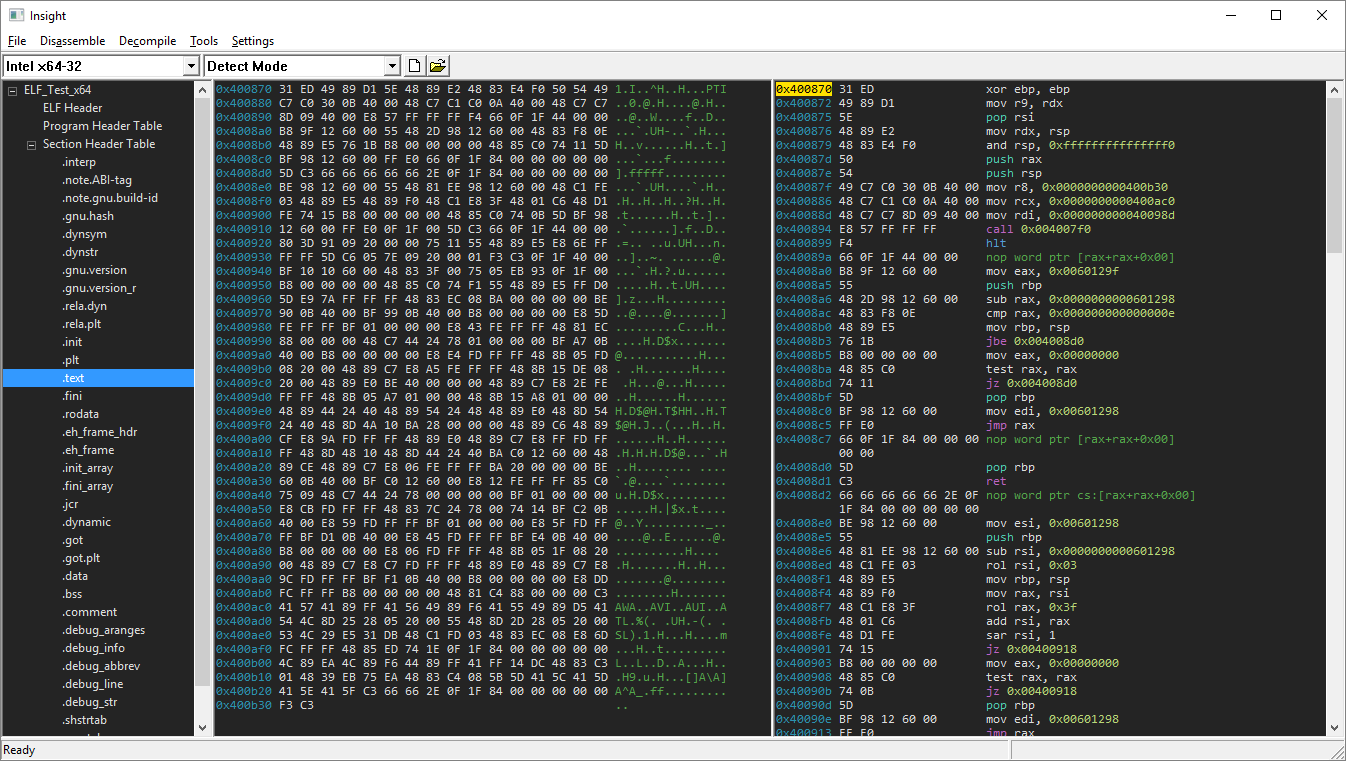
Task: Select the .data section
Action: (75, 576)
